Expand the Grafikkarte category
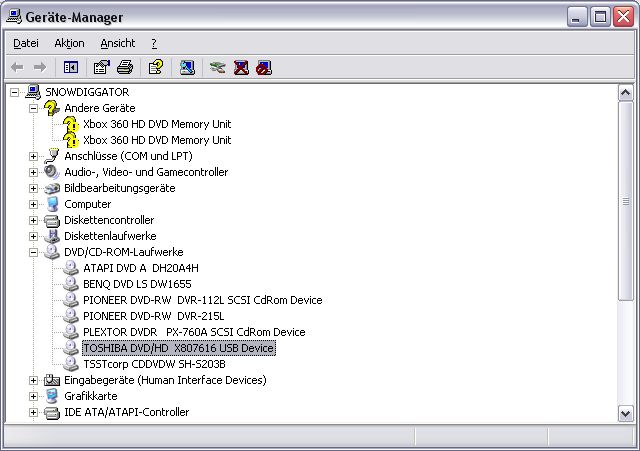Viewport: 640px width, 451px height. pyautogui.click(x=33, y=396)
